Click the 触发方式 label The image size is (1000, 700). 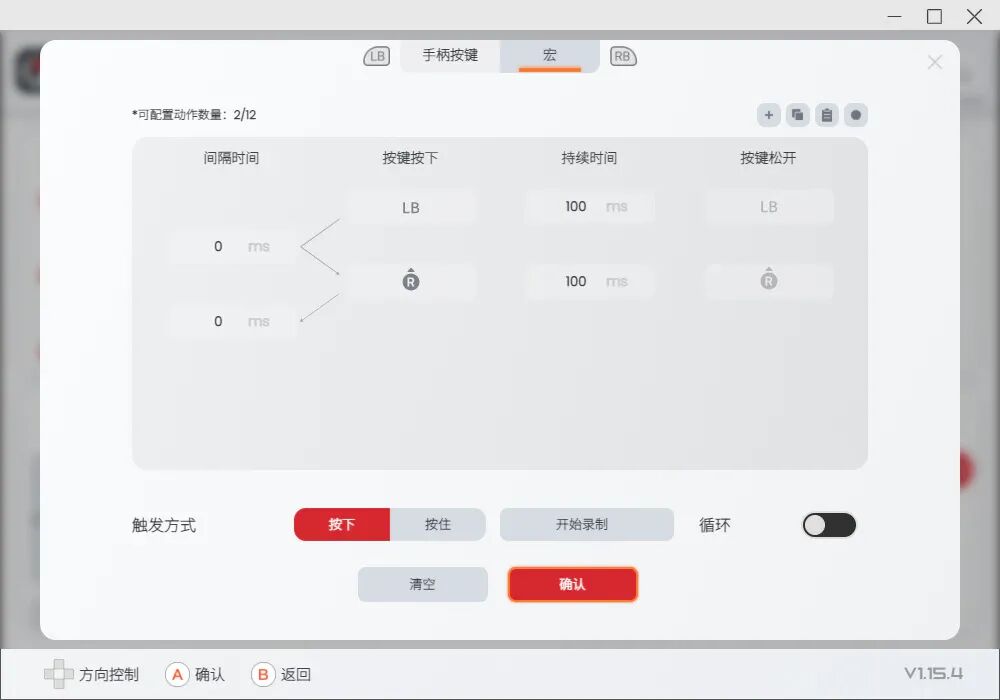coord(164,525)
